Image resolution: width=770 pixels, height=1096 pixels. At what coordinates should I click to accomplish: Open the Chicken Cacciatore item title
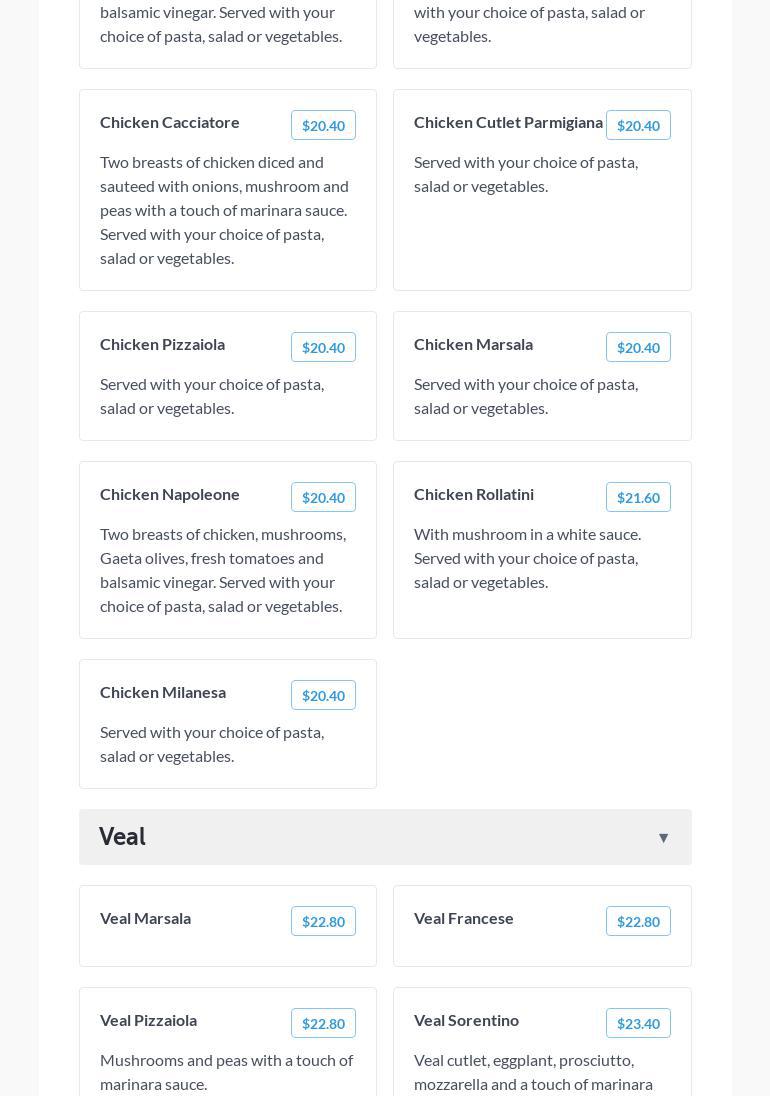coord(170,122)
